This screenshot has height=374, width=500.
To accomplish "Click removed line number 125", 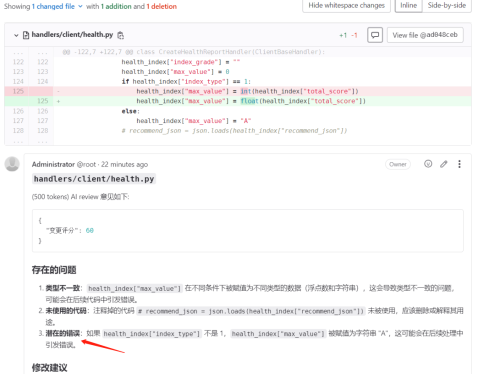I will (x=18, y=91).
